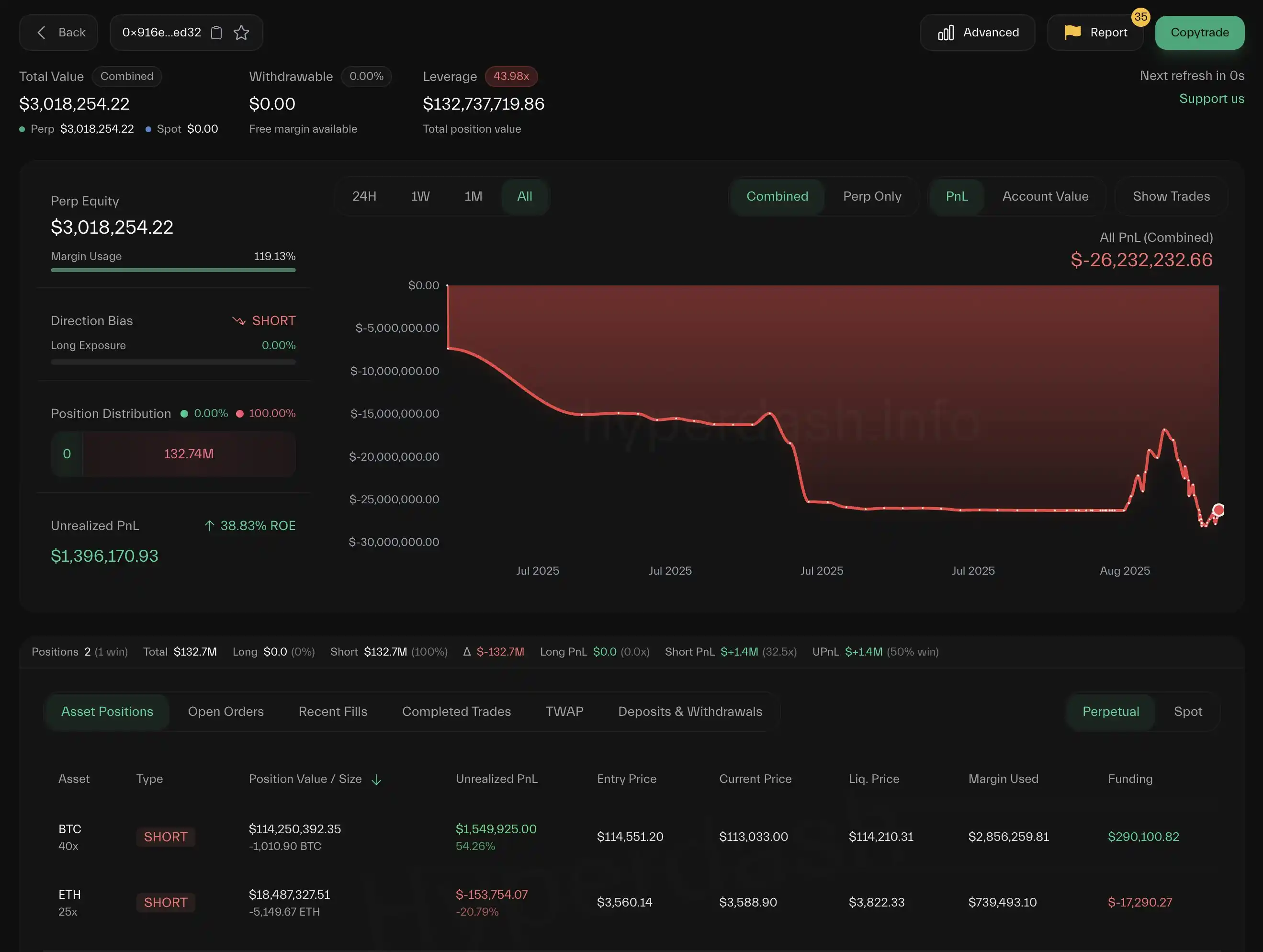Screen dimensions: 1263x952
Task: Sort by the Asset column header
Action: coord(74,779)
